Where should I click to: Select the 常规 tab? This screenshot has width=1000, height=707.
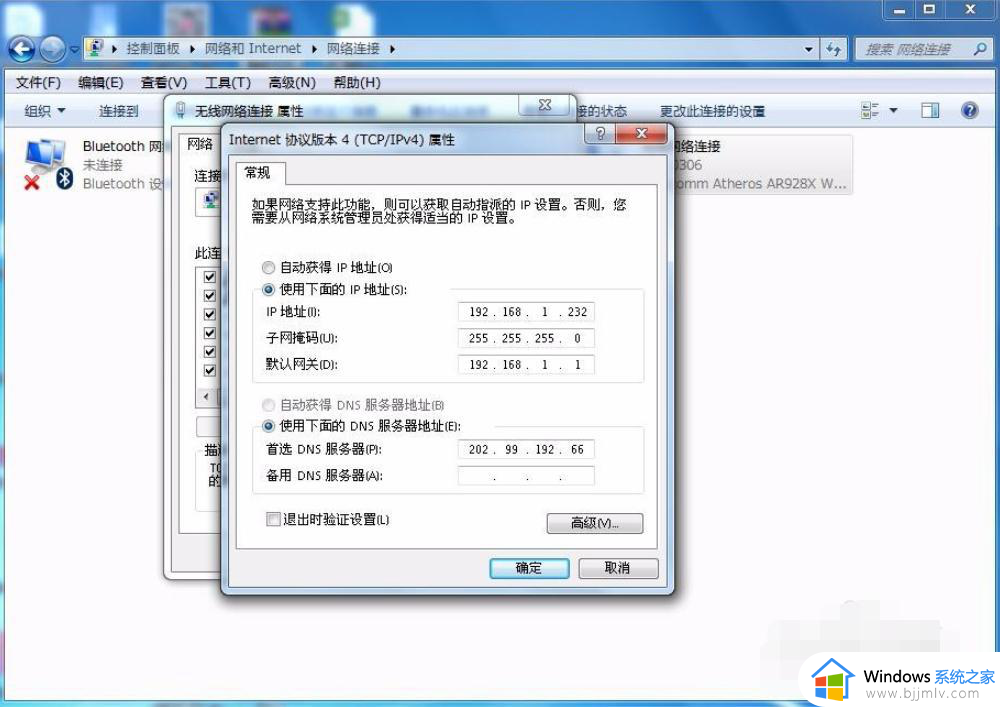[x=258, y=173]
